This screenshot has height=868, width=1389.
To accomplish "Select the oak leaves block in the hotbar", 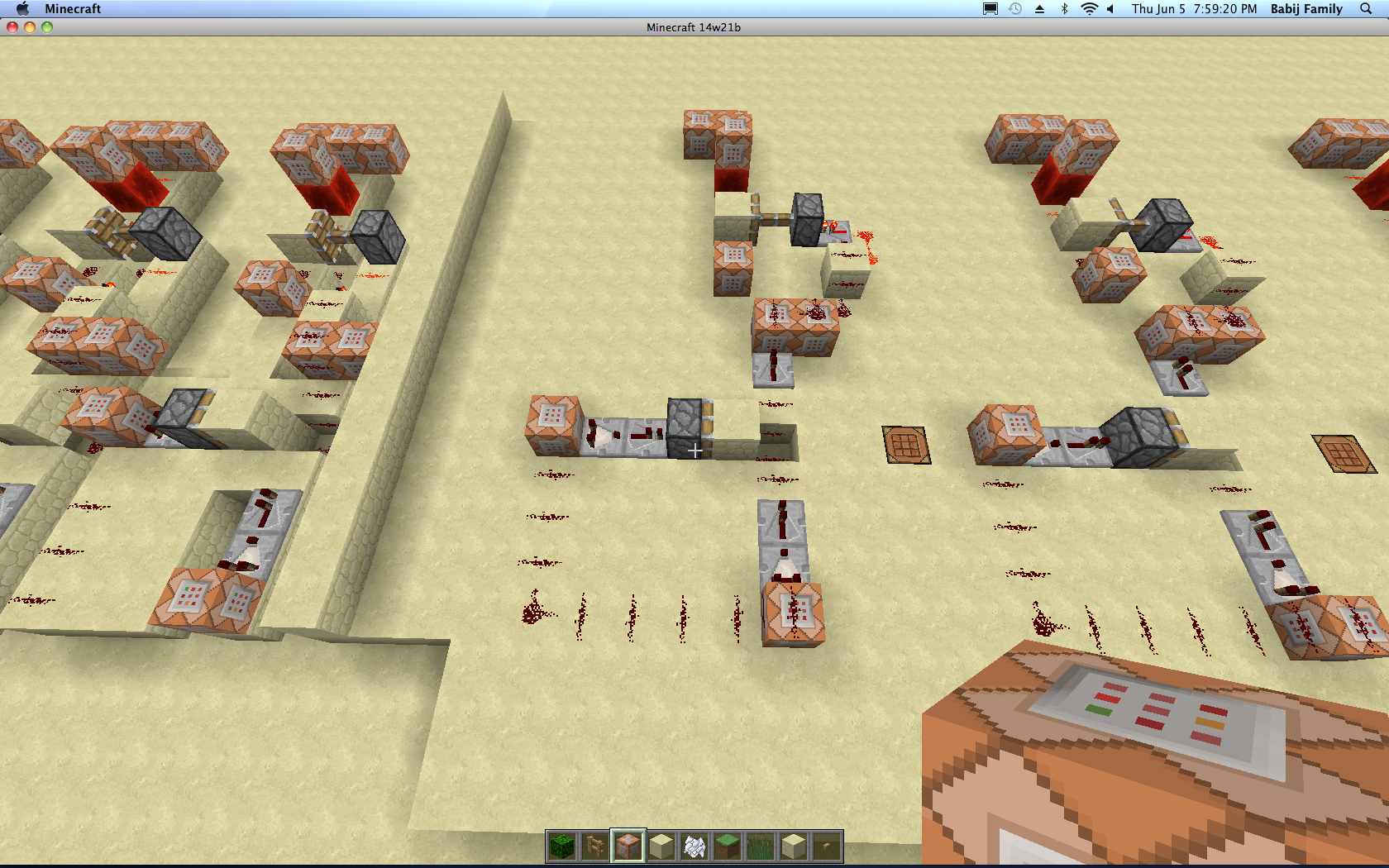I will [562, 847].
